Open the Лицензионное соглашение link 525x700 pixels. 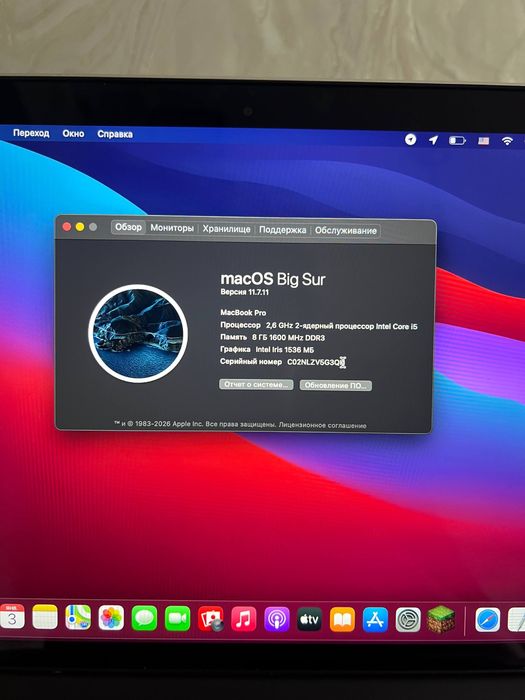click(x=322, y=425)
